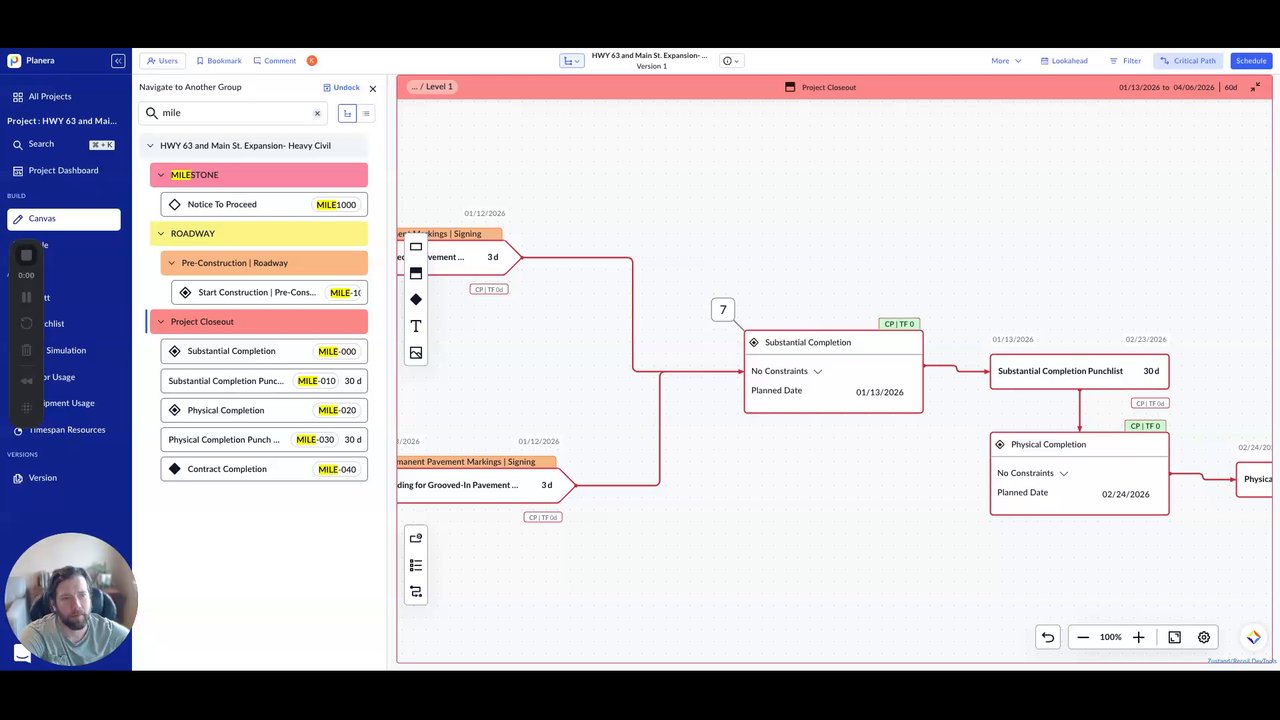Select the Text tool

pos(416,326)
